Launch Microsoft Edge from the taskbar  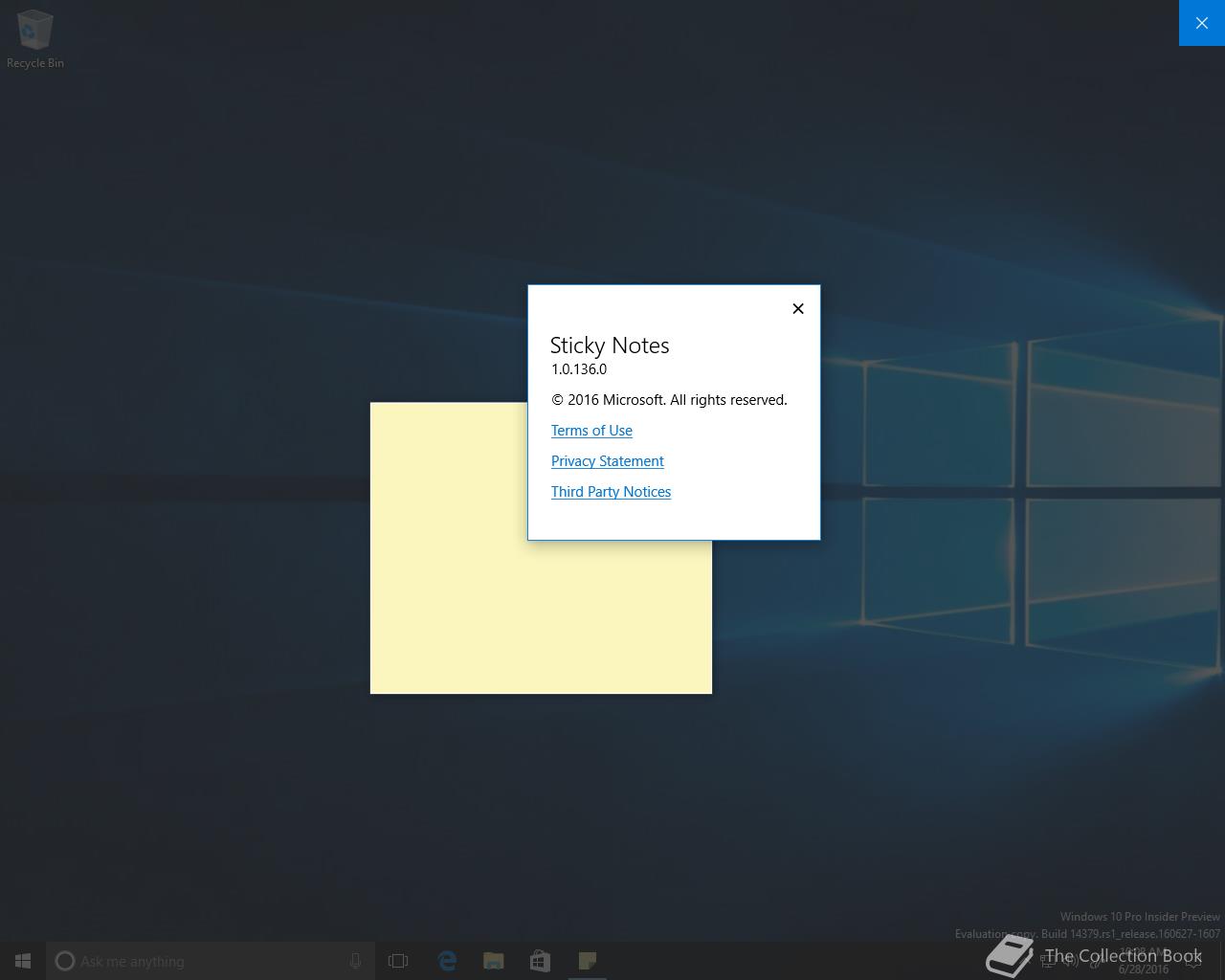coord(446,961)
